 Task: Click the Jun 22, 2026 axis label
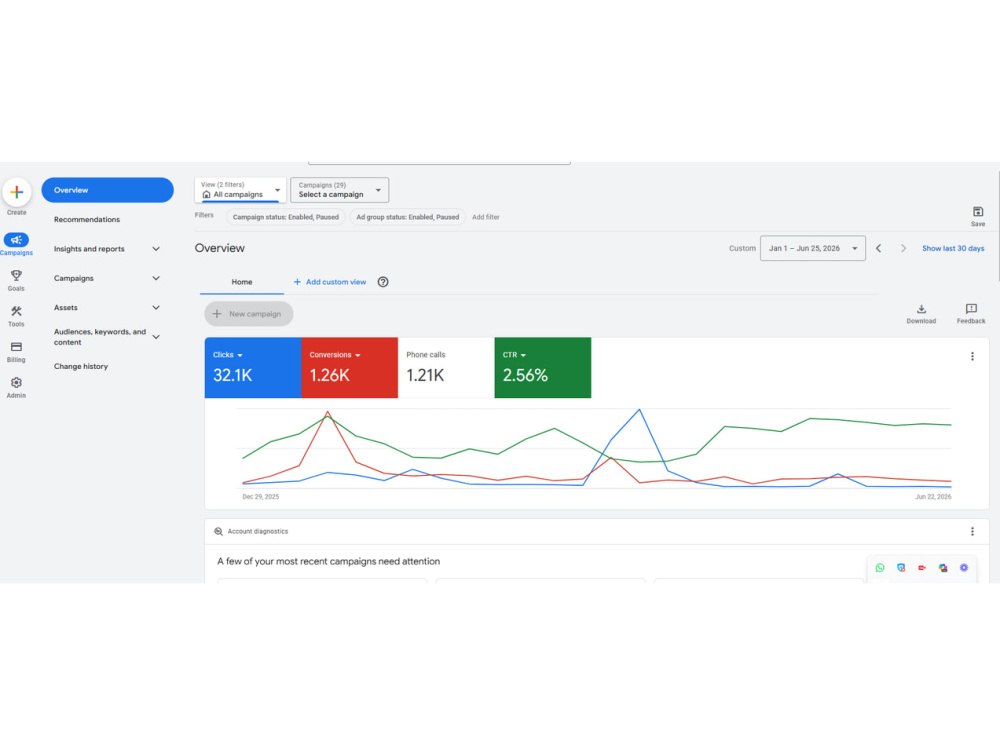tap(933, 496)
